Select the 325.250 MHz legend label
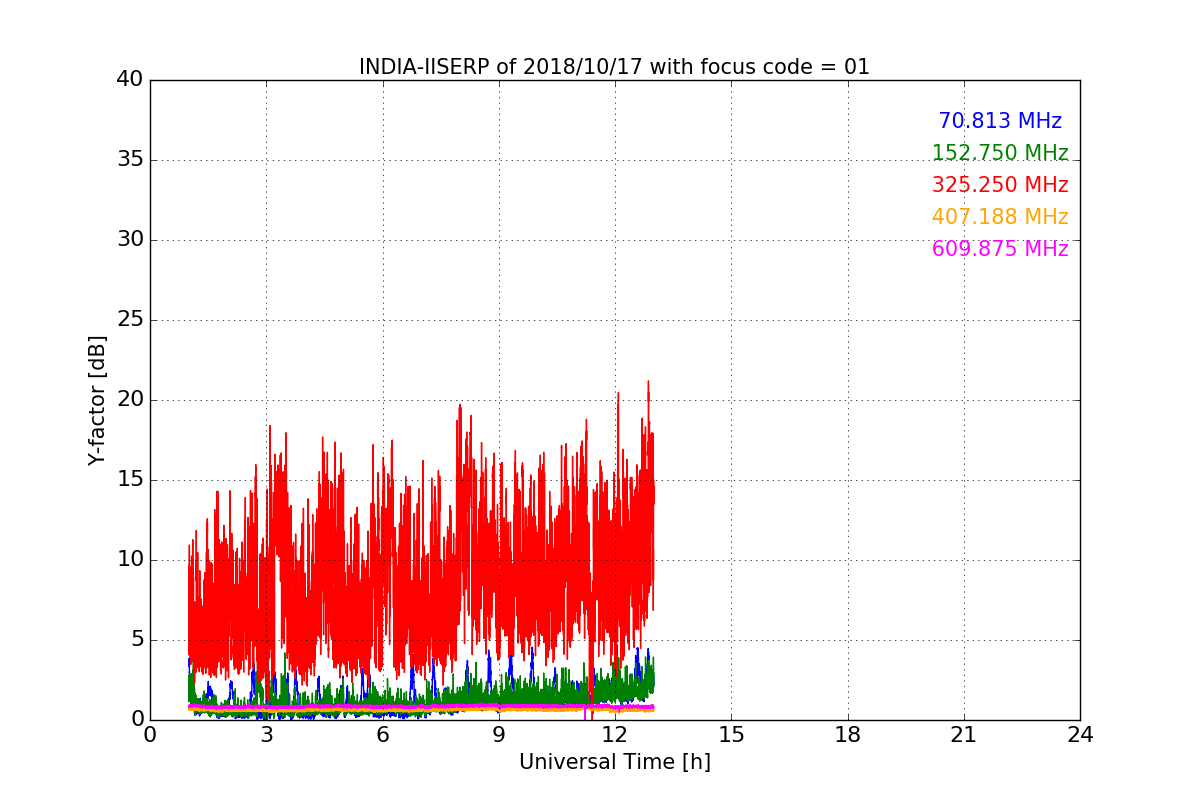Viewport: 1200px width, 800px height. [x=1000, y=185]
